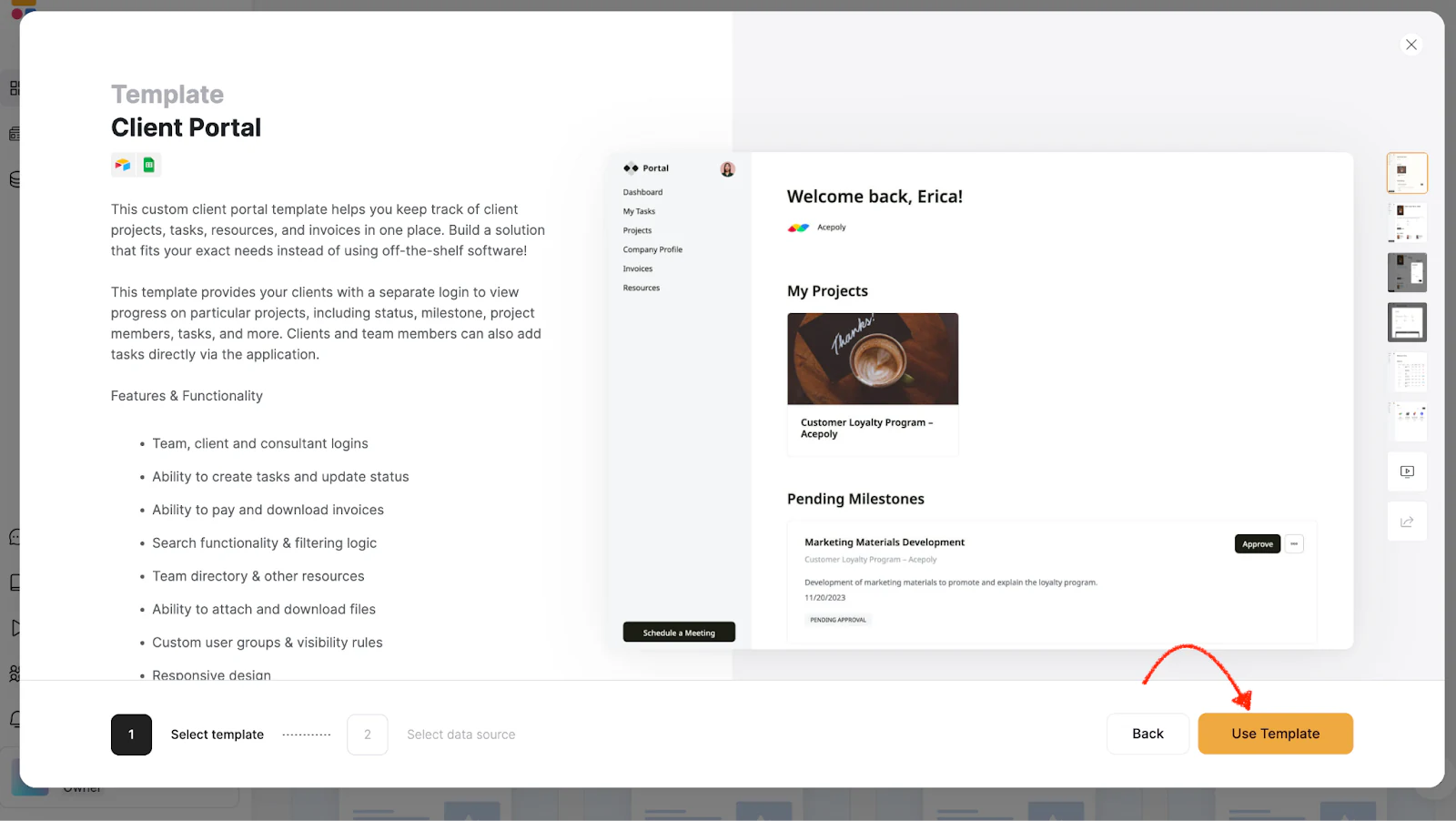The height and width of the screenshot is (821, 1456).
Task: Click the Marketing Materials Development milestone title
Action: 885,542
